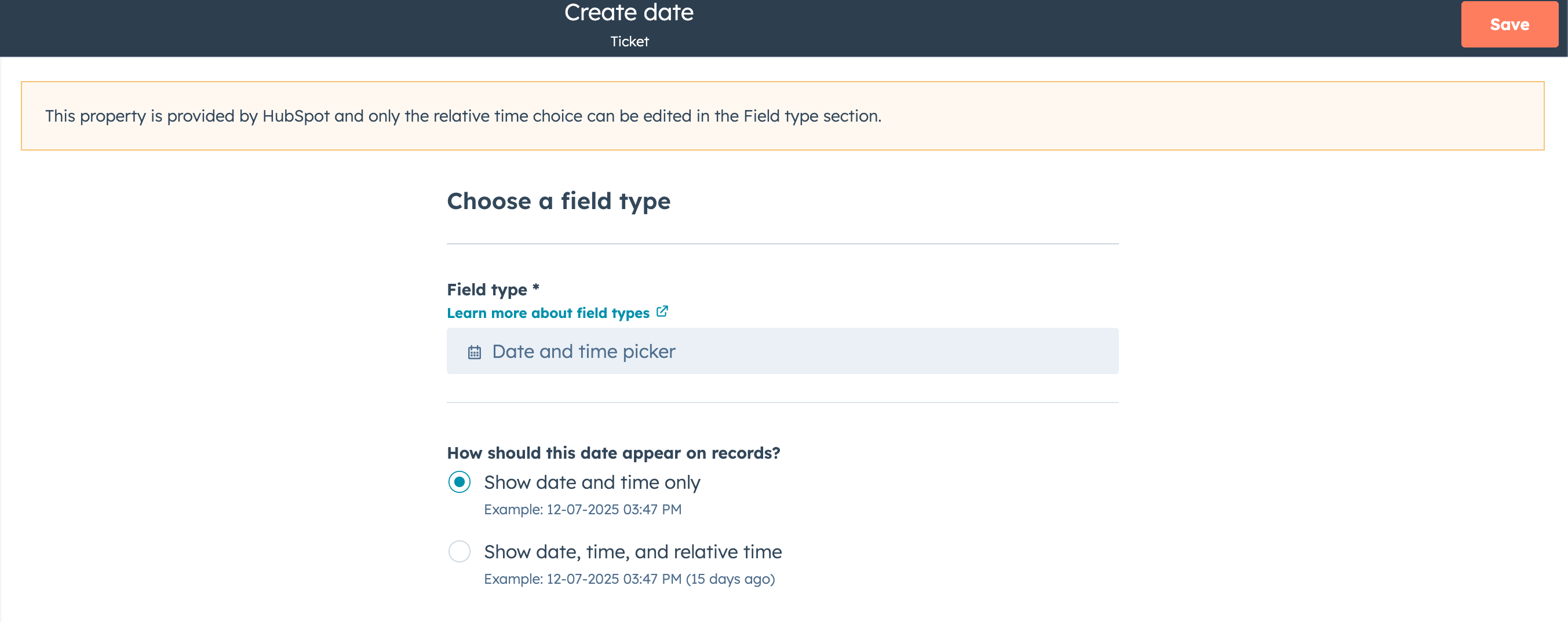Click the required asterisk next to Field type
Screen dimensions: 1568x622
tap(535, 287)
